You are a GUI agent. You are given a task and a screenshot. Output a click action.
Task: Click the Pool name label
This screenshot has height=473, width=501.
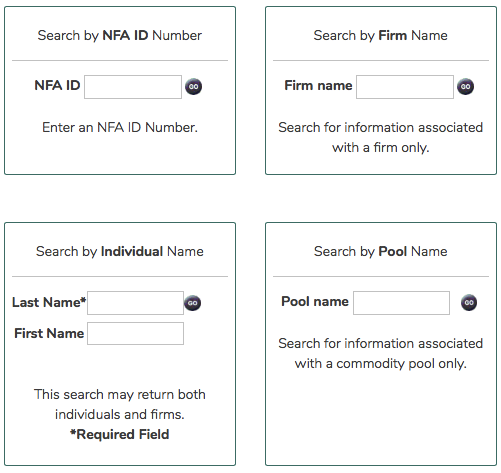tap(315, 301)
